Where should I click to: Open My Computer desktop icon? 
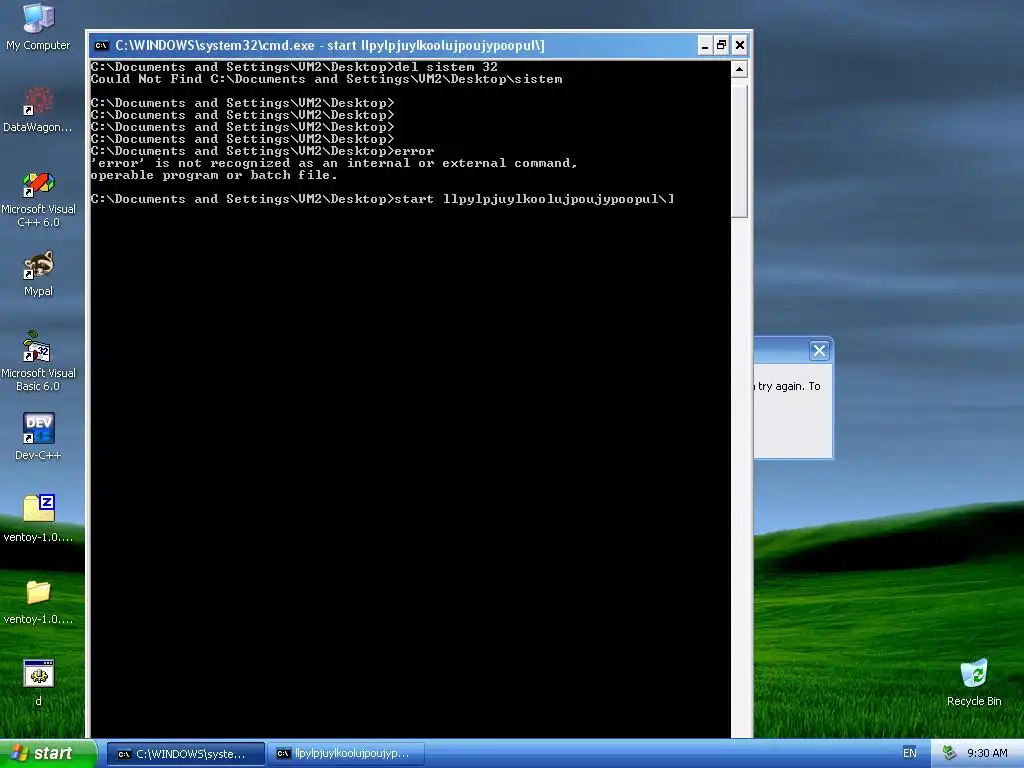[38, 26]
